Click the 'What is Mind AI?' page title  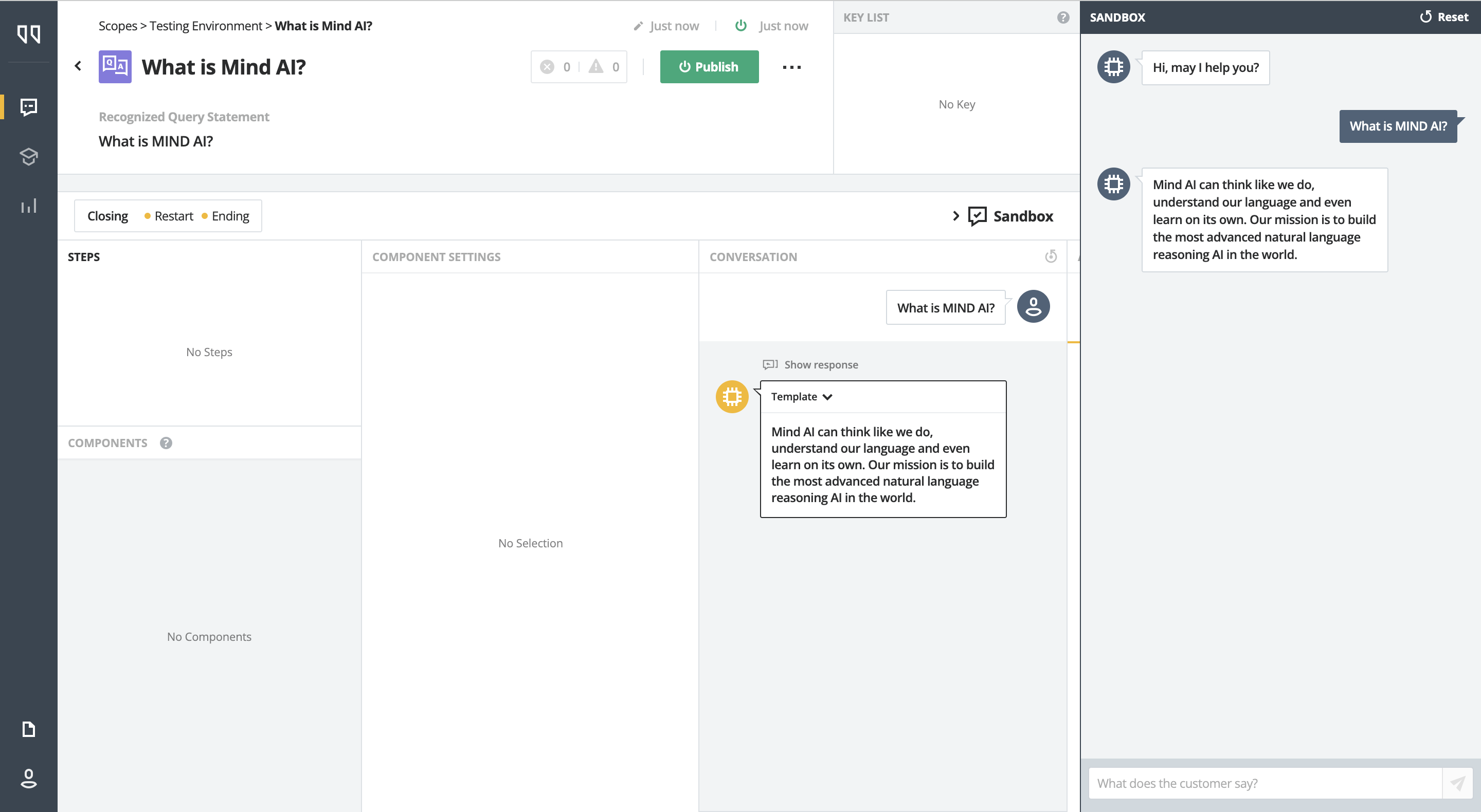(x=224, y=67)
